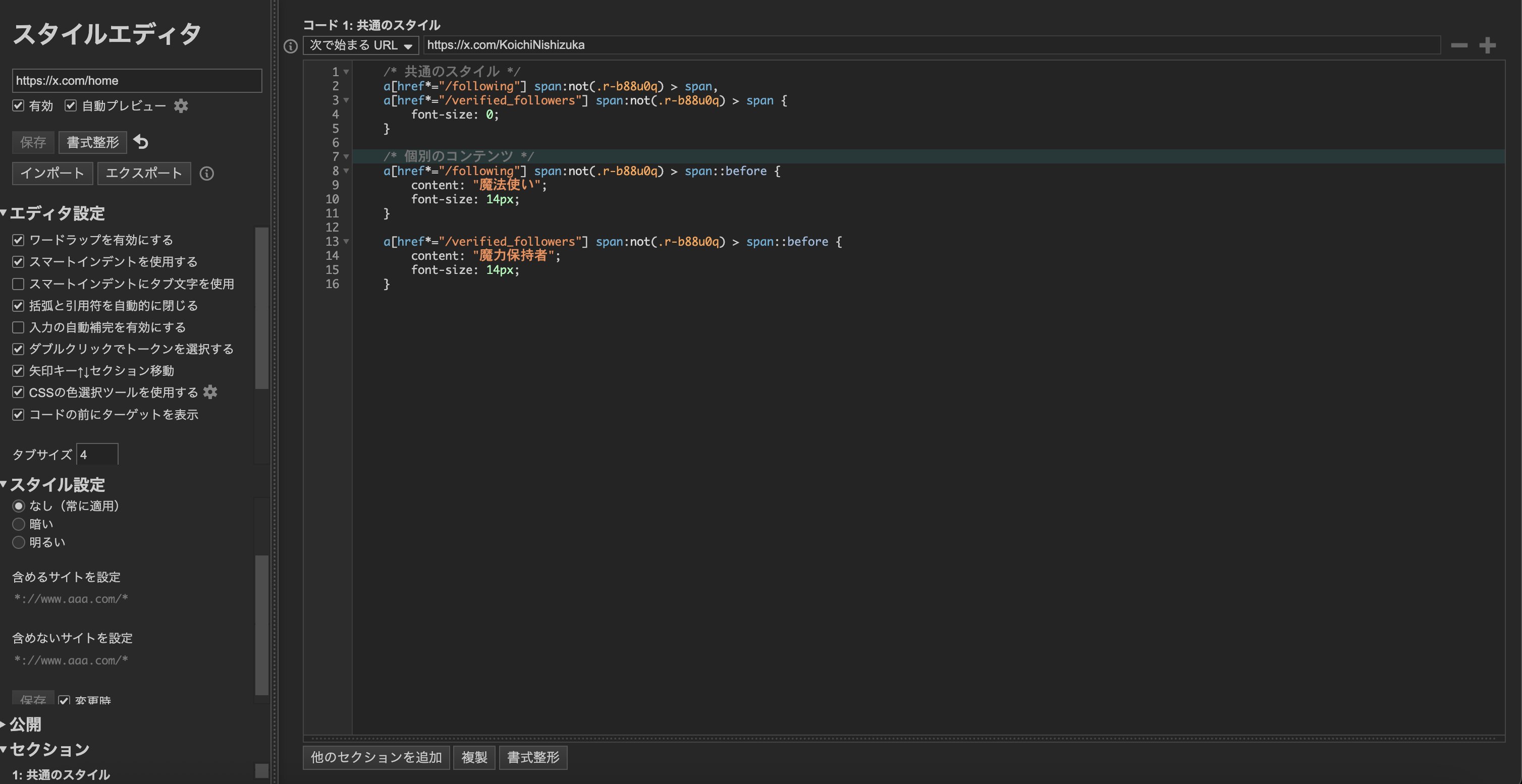Disable ワードラップを有効にする option
This screenshot has width=1522, height=784.
tap(18, 240)
